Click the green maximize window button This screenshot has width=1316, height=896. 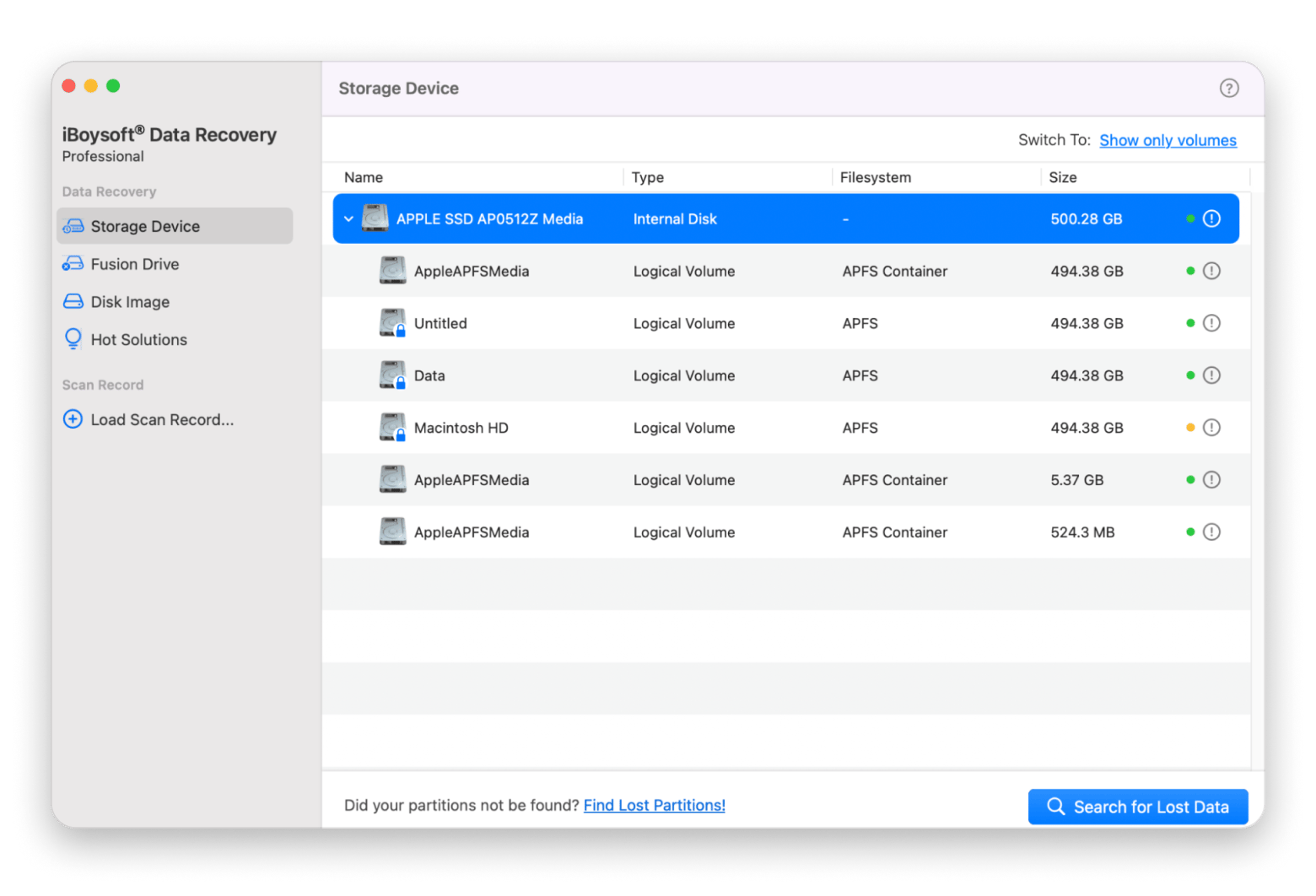point(113,85)
